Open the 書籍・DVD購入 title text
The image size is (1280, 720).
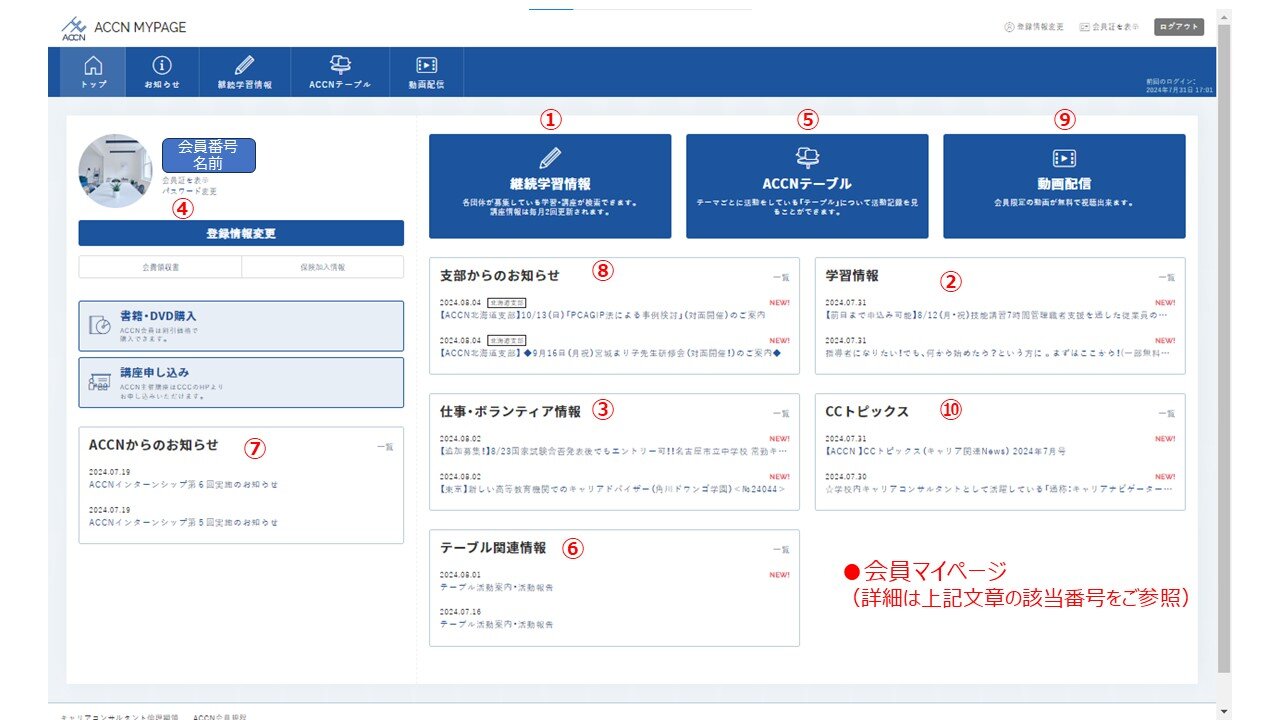click(x=158, y=316)
